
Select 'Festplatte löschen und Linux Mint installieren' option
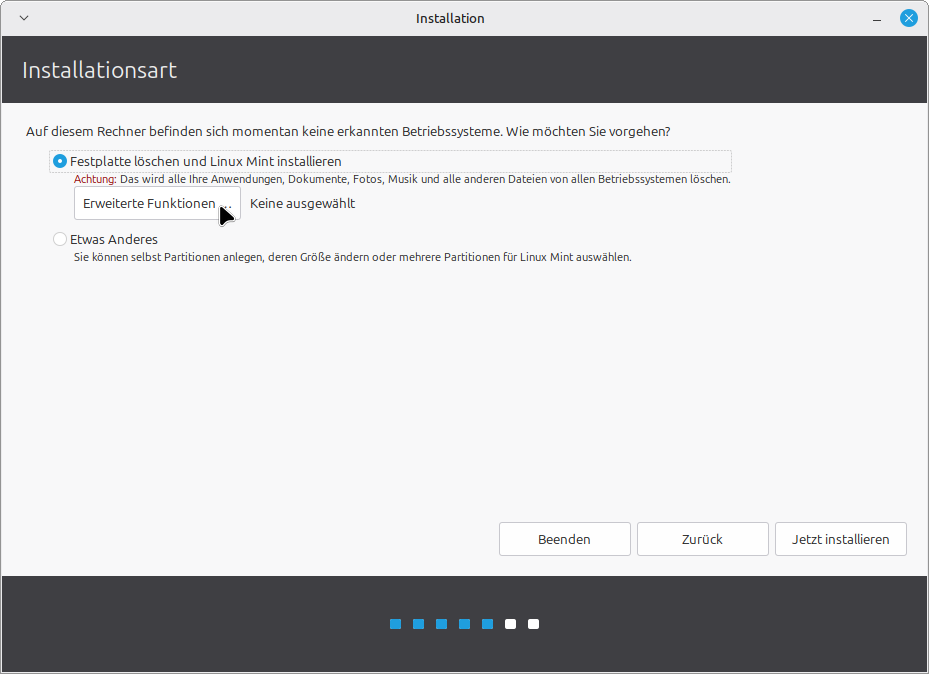click(61, 161)
